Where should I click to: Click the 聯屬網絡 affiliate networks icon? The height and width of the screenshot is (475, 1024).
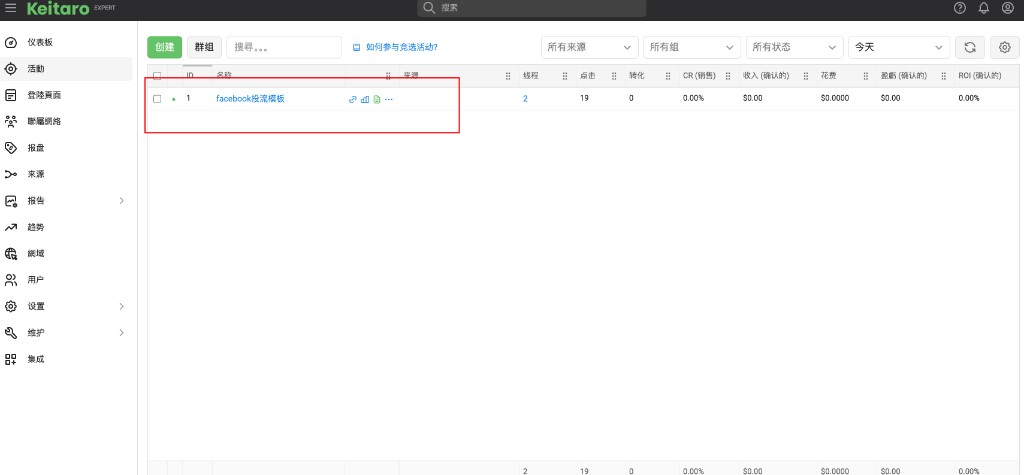(x=11, y=122)
